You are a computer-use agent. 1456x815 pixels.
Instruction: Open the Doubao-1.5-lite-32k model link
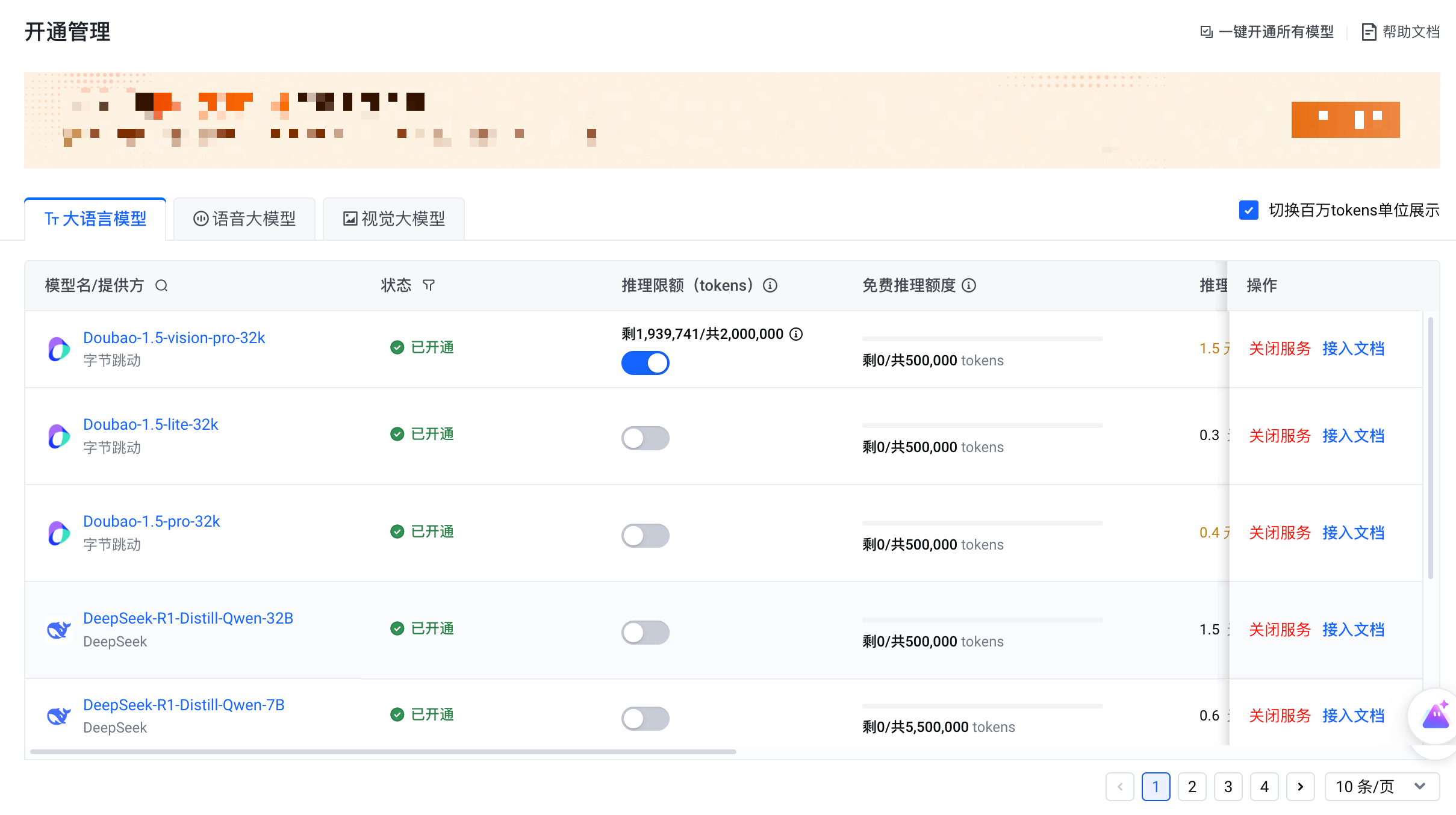pos(151,425)
